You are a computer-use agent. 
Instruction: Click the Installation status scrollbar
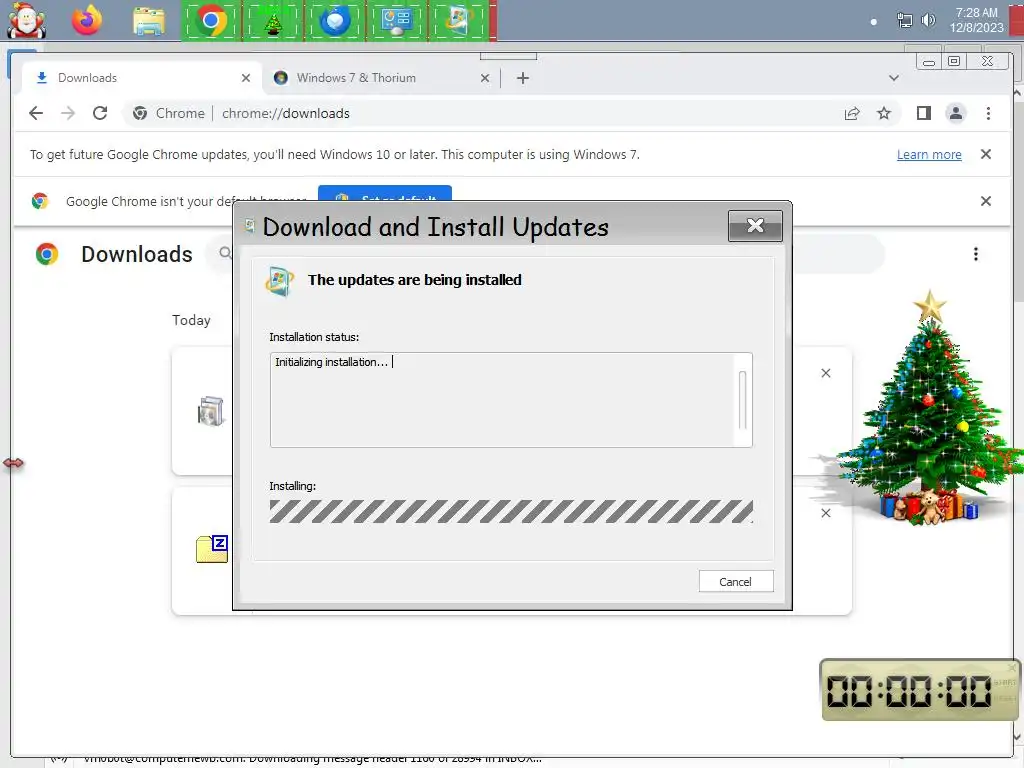pos(743,400)
